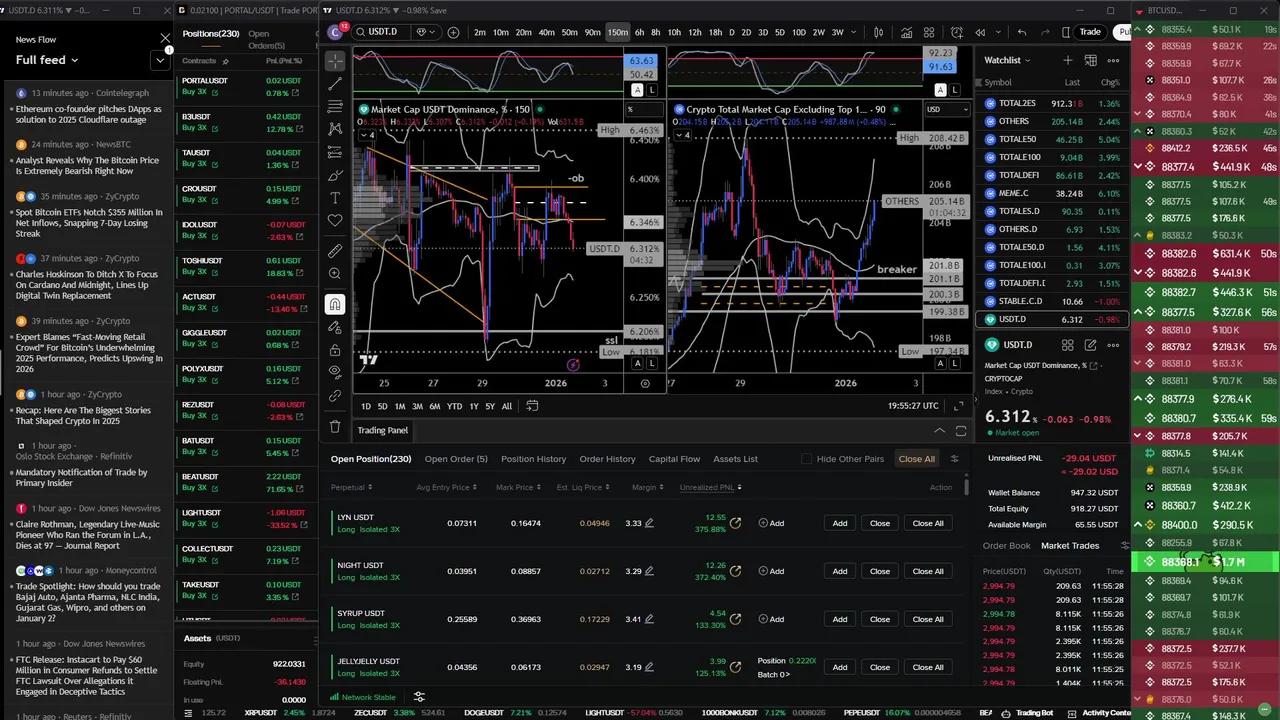The image size is (1280, 720).
Task: Select the trend line drawing tool
Action: point(335,83)
